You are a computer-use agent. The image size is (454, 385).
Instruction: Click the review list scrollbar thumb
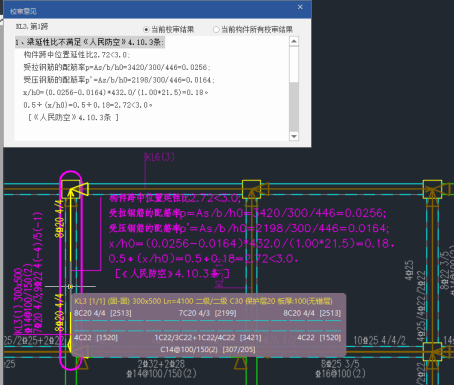click(294, 64)
